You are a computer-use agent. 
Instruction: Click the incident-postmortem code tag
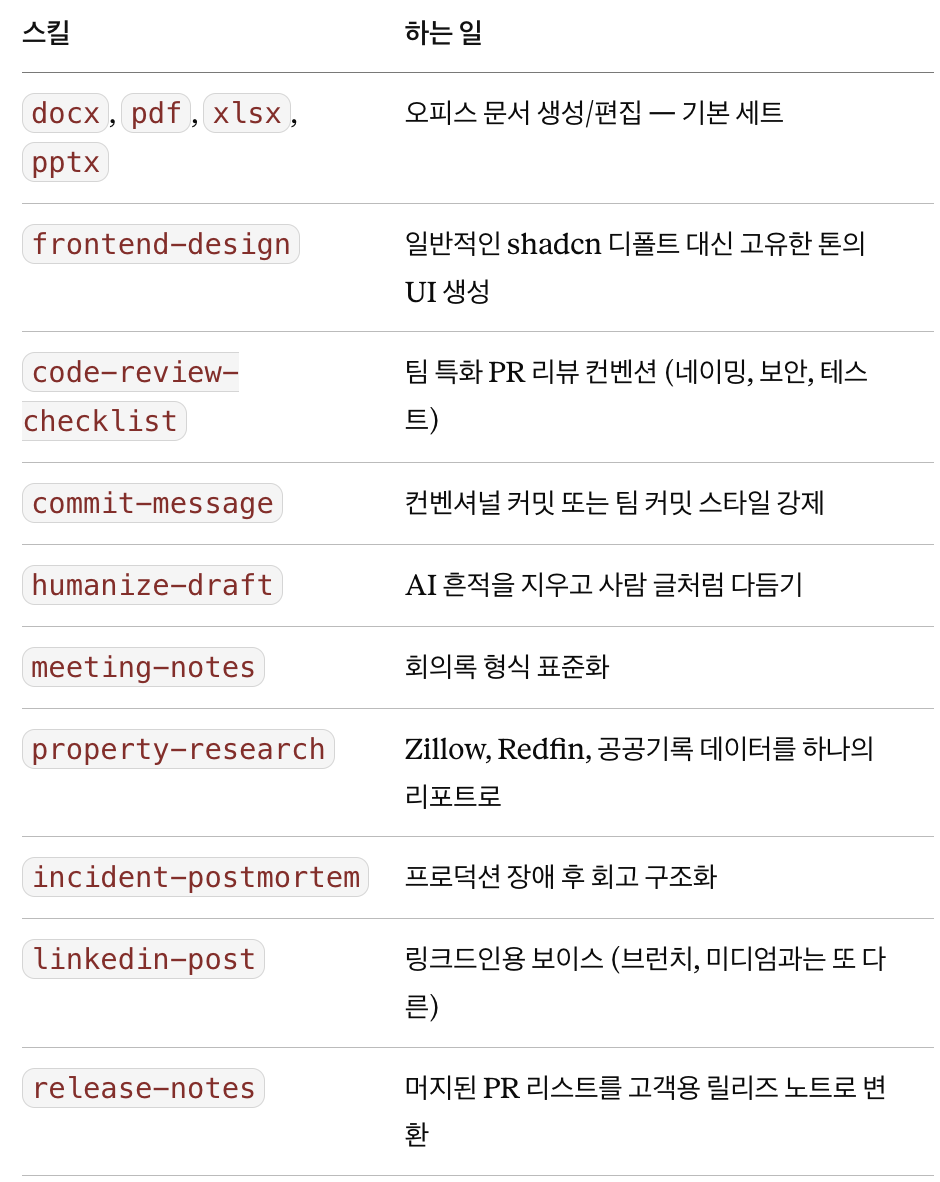195,877
